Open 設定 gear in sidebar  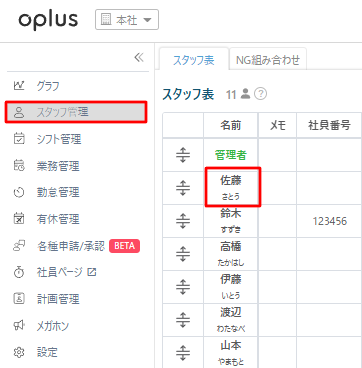[36, 352]
